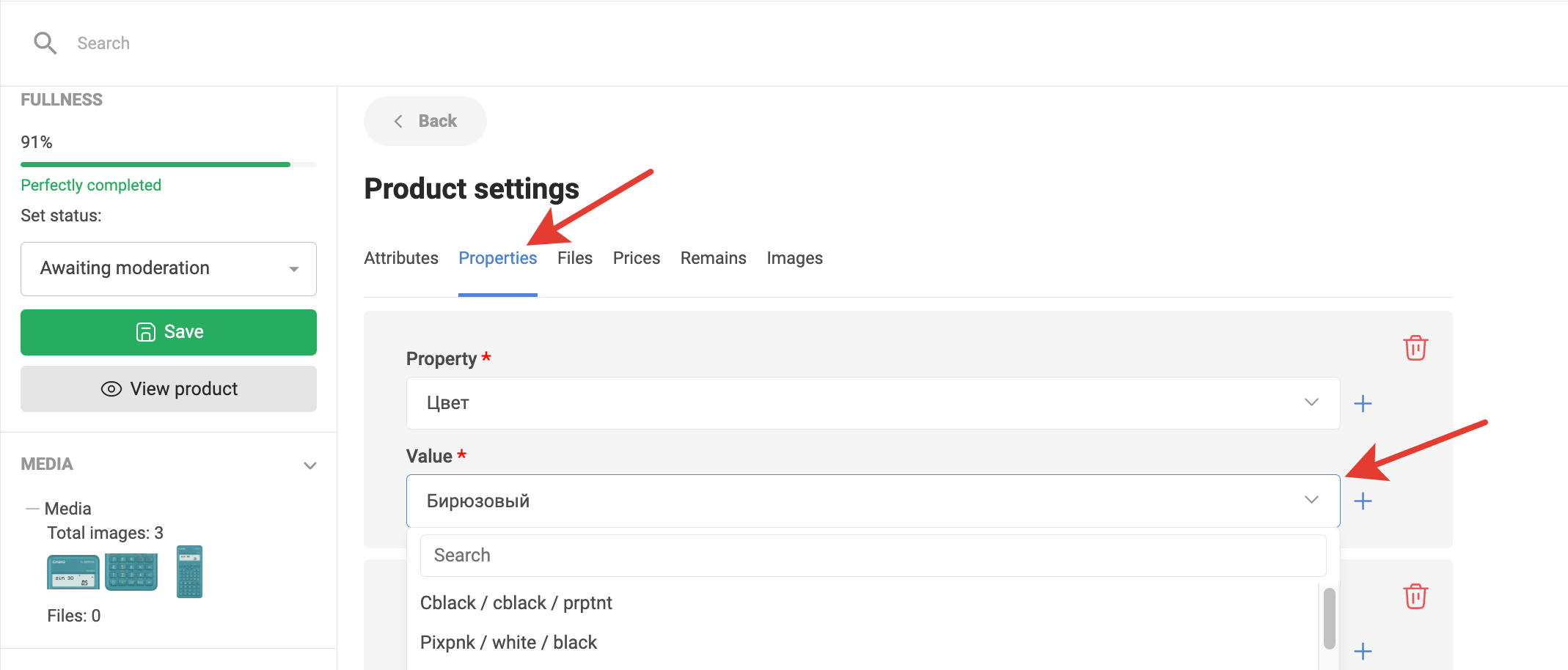Collapse the Бирюзовый value dropdown

point(1311,500)
